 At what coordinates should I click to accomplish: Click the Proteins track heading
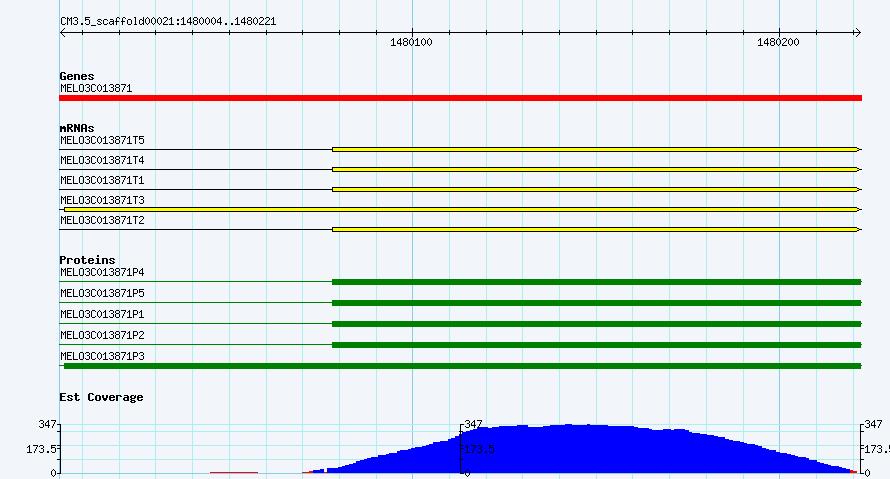tap(87, 260)
